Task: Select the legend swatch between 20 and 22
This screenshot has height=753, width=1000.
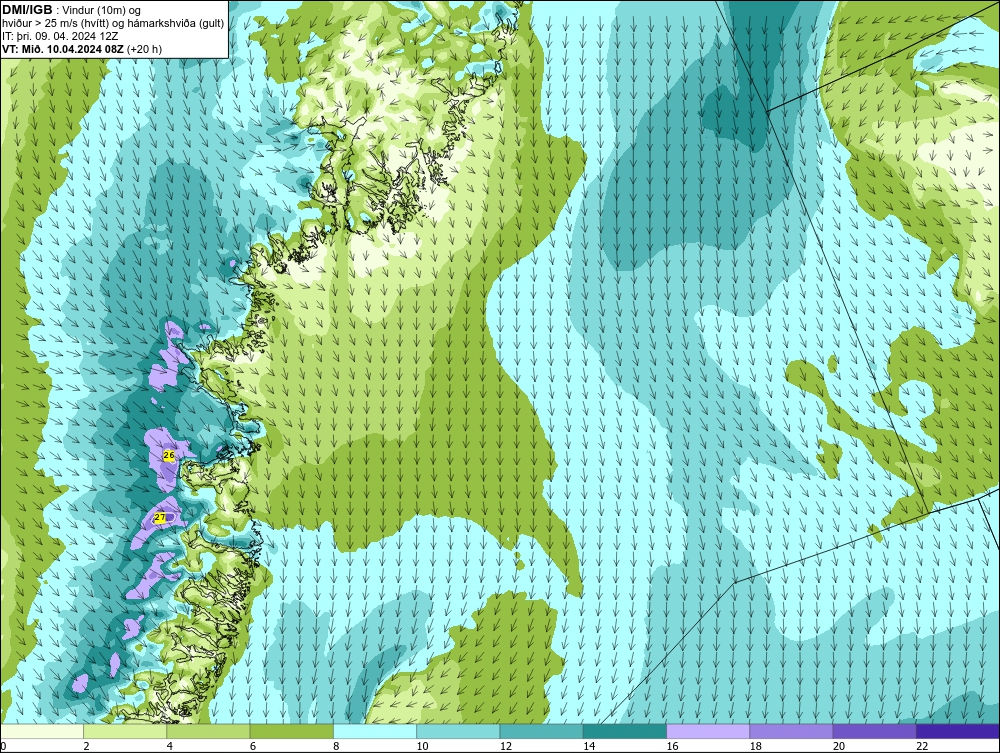Action: point(874,731)
